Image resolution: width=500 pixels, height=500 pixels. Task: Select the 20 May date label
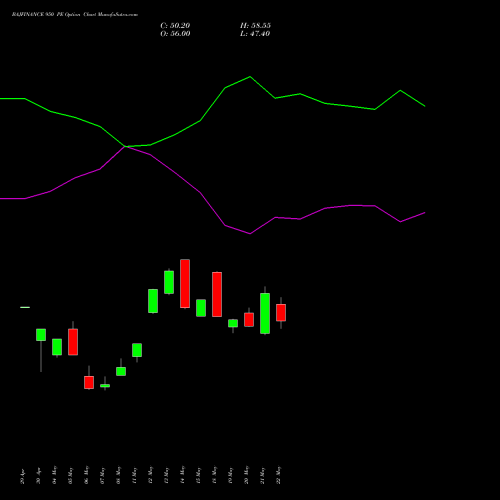tap(246, 475)
